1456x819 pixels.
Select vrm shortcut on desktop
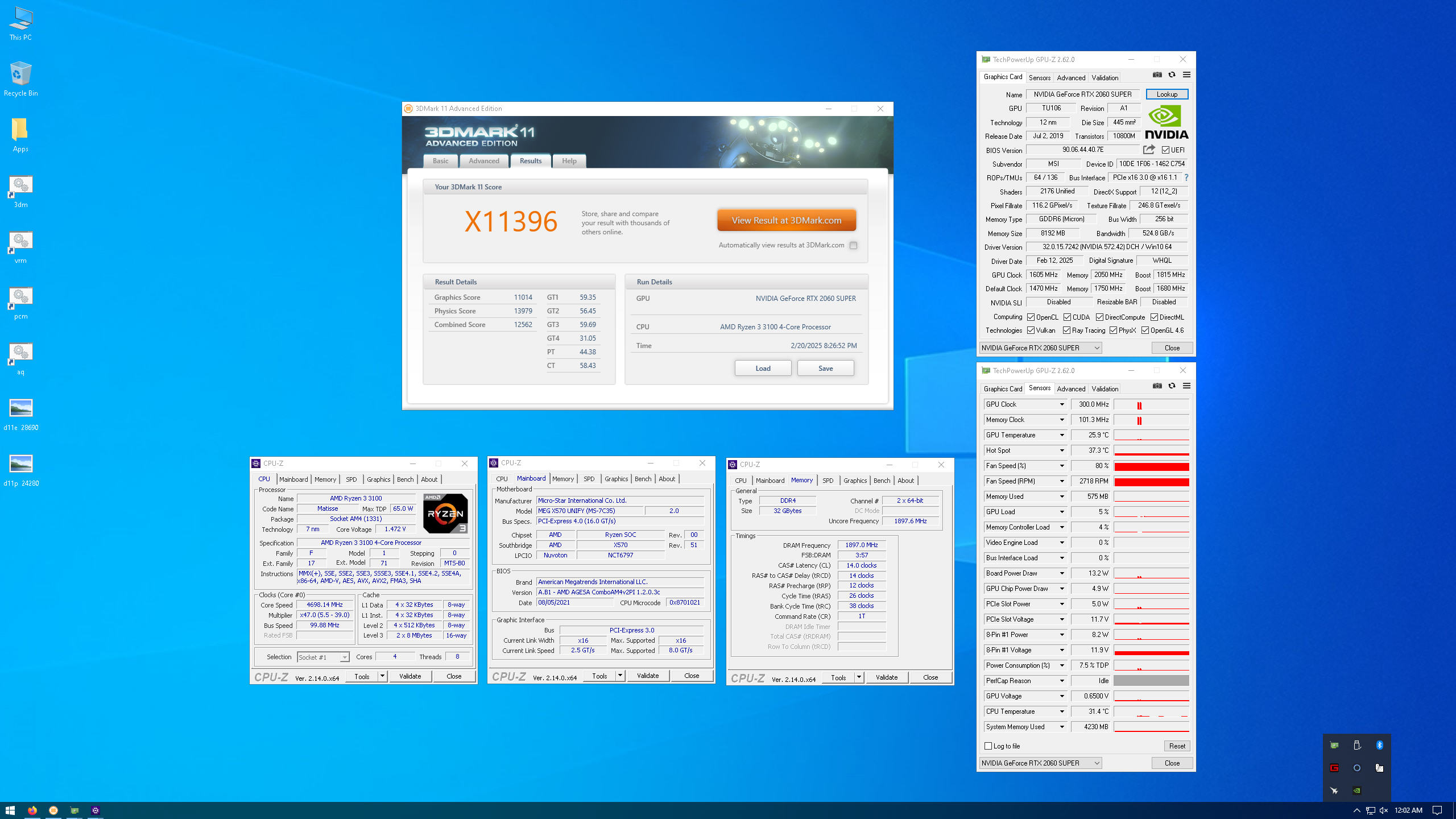pyautogui.click(x=20, y=247)
